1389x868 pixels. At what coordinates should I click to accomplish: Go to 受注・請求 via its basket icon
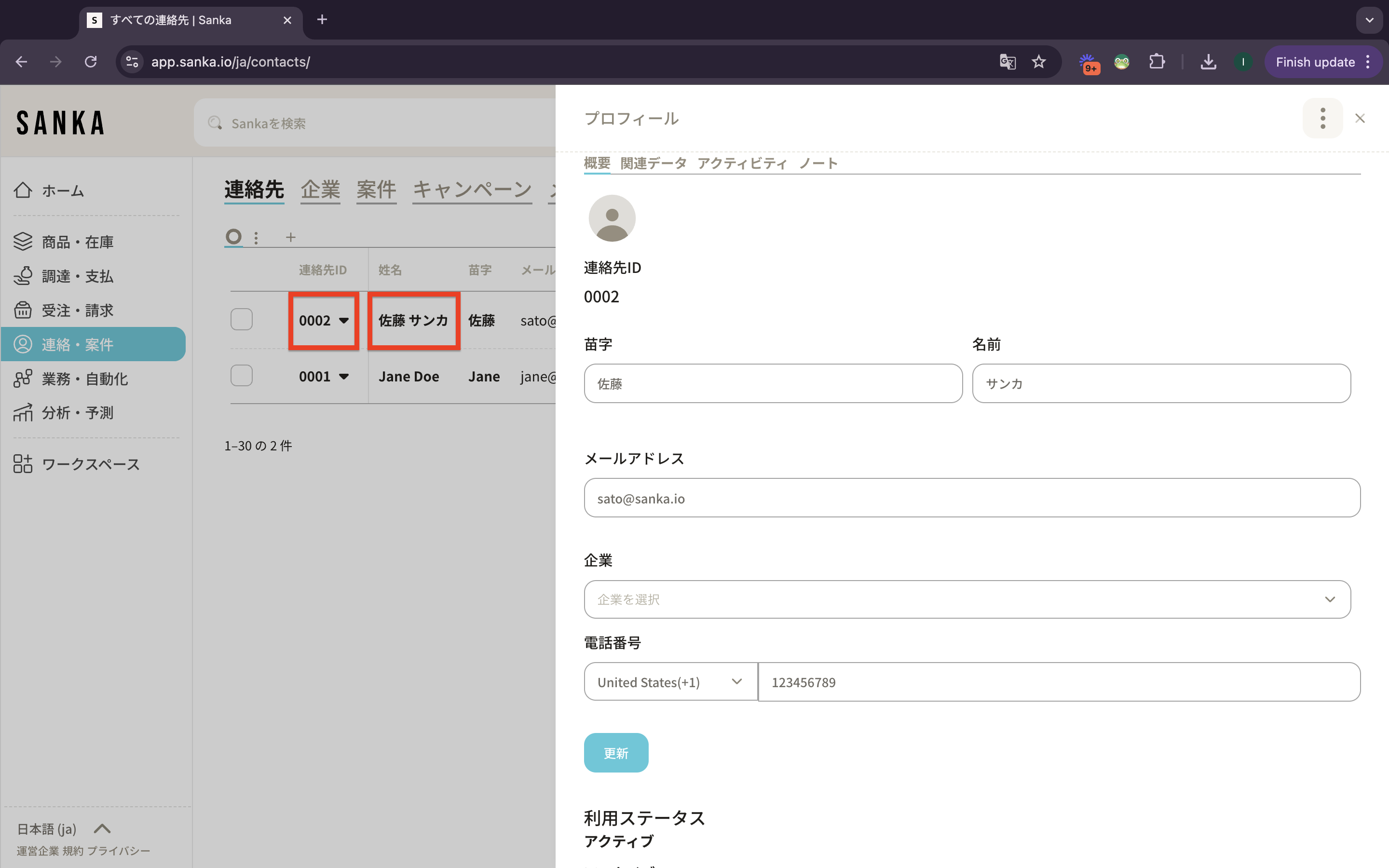tap(23, 310)
